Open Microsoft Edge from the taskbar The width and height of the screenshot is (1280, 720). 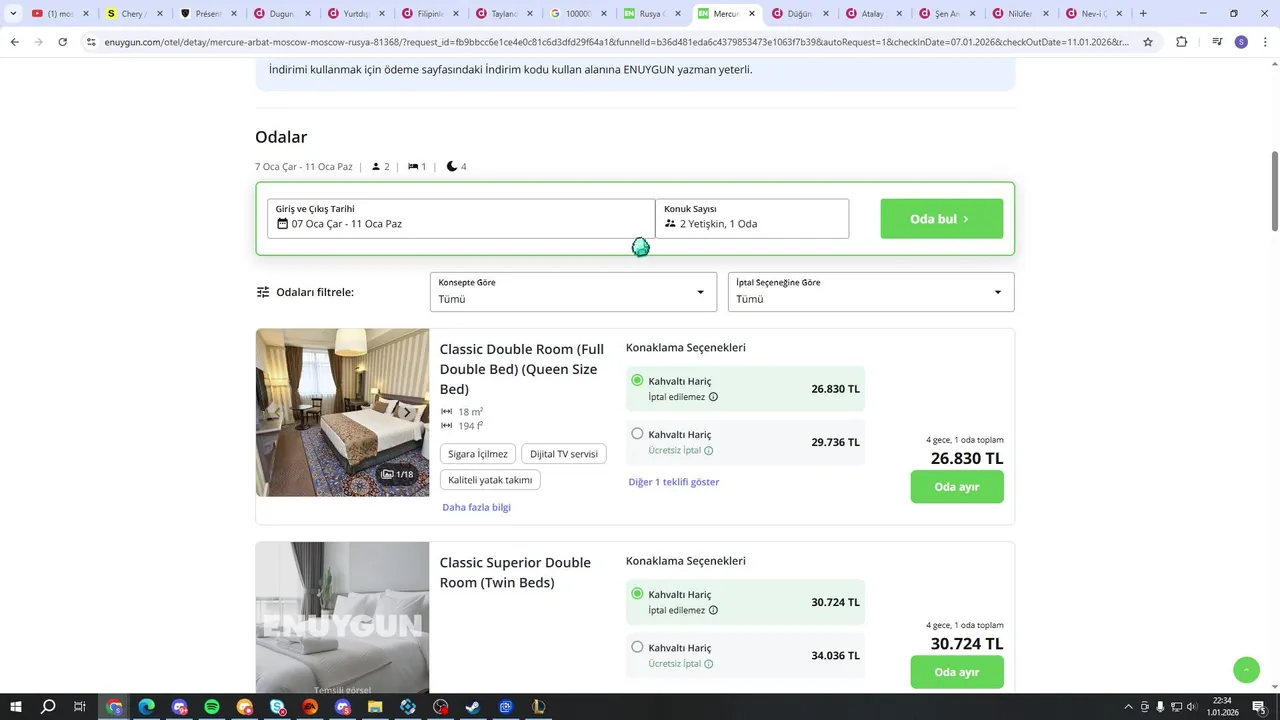[x=147, y=707]
